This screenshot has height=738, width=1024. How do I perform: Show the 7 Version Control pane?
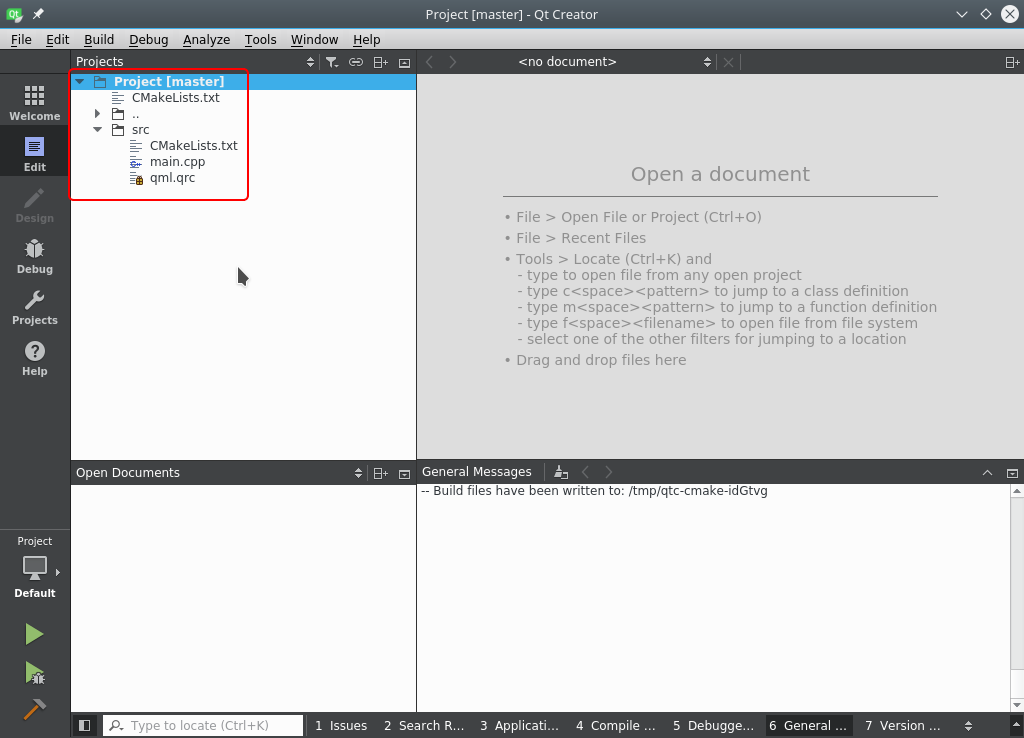pyautogui.click(x=903, y=726)
